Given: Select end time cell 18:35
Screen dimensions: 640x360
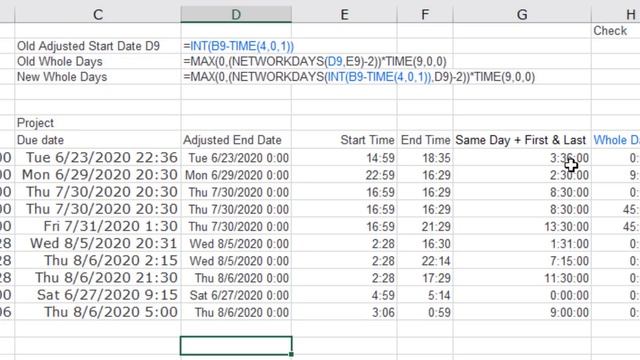Looking at the screenshot, I should pyautogui.click(x=436, y=158).
